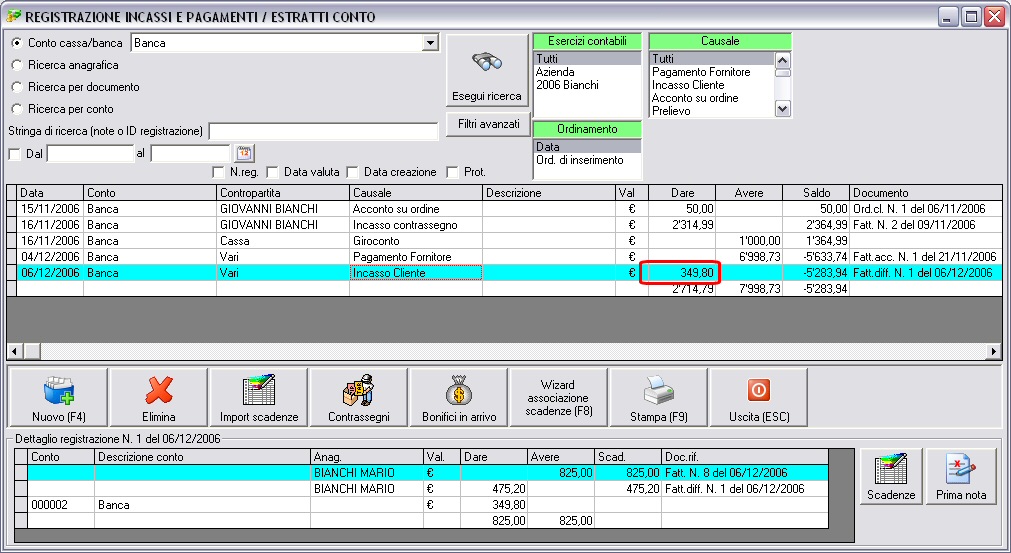Tick the Data creazione checkbox
The width and height of the screenshot is (1011, 553).
353,172
